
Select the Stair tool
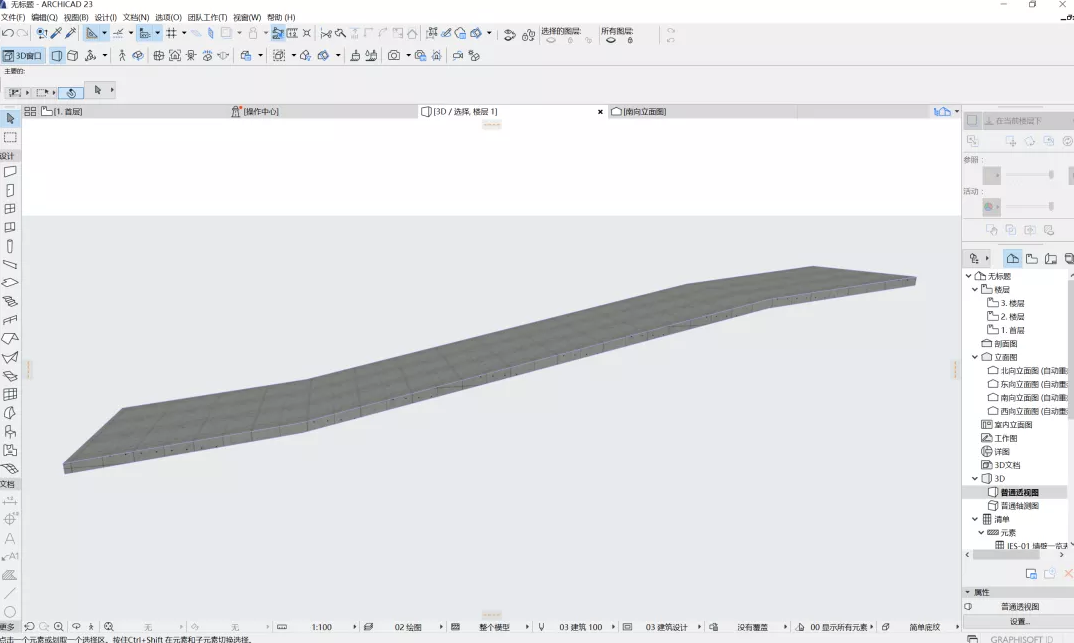click(x=10, y=301)
